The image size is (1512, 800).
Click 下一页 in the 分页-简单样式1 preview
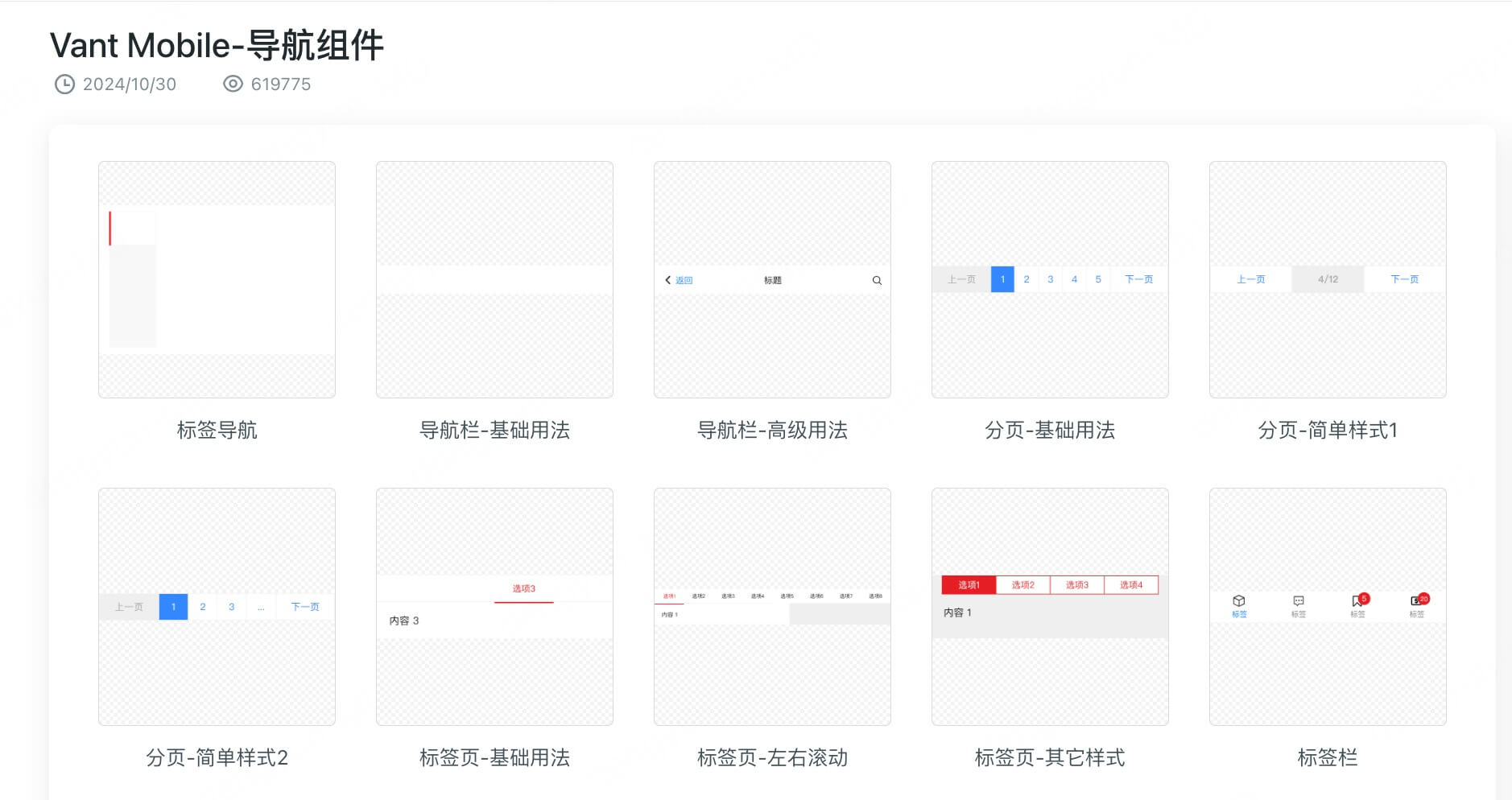click(1405, 279)
